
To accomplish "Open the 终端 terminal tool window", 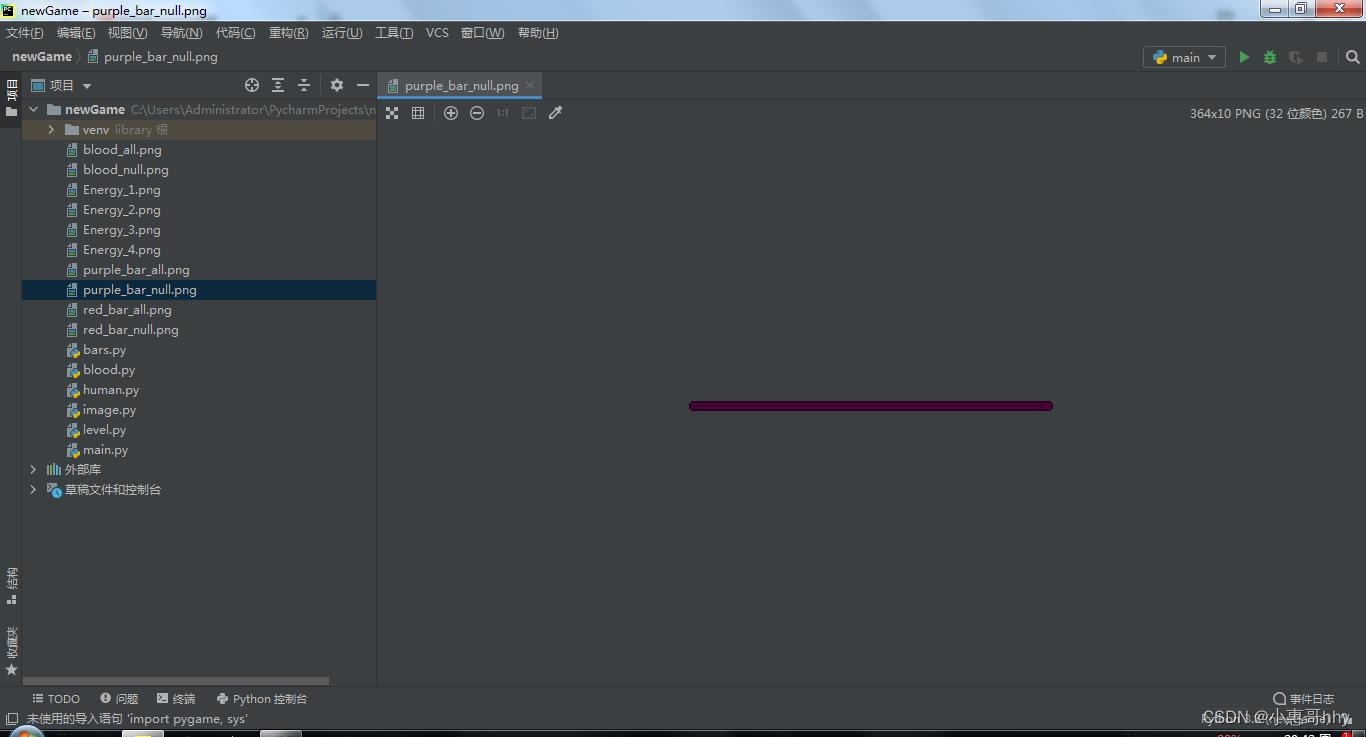I will [176, 699].
